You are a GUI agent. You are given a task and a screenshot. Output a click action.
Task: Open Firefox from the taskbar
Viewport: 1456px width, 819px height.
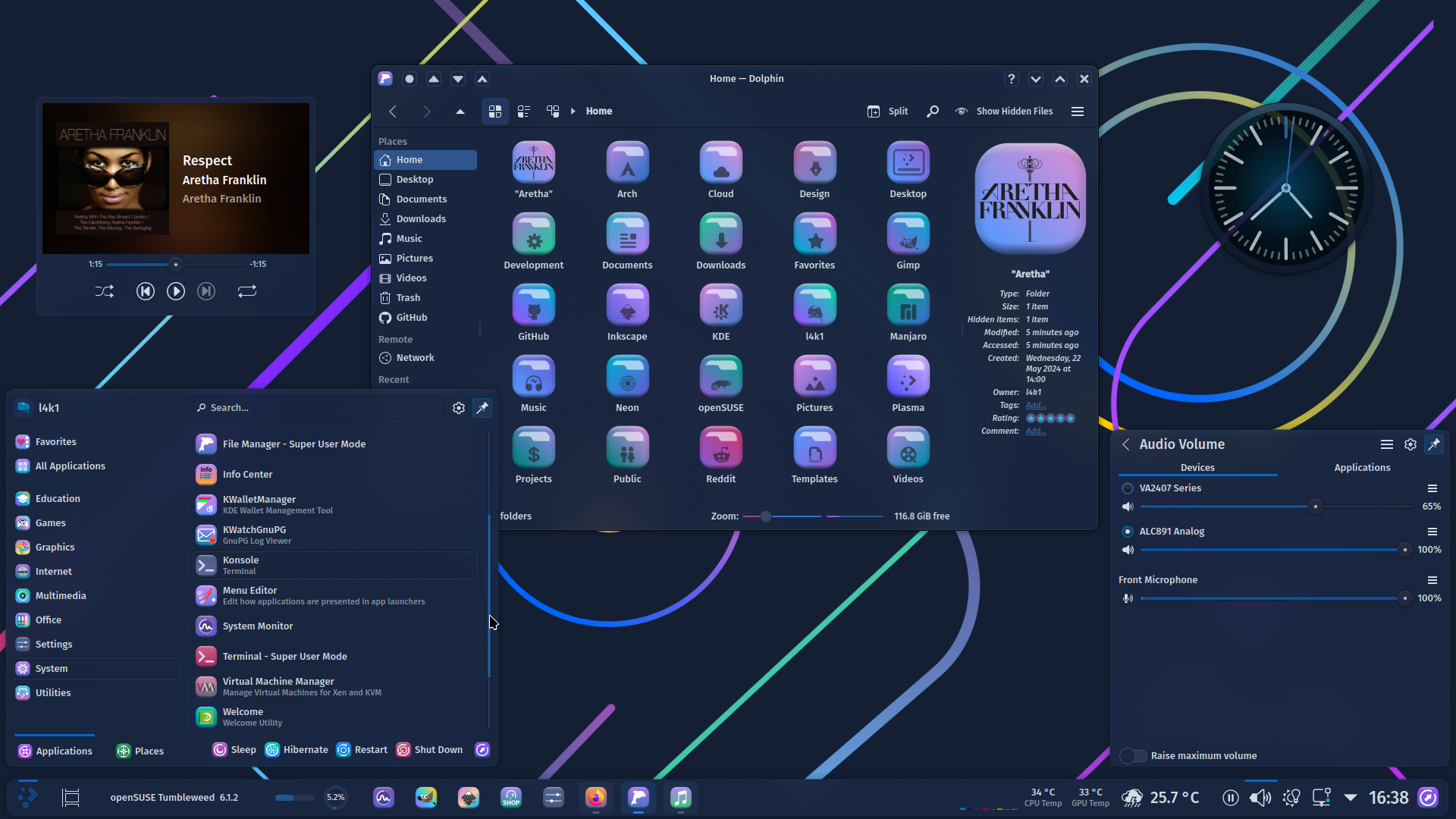pos(596,798)
